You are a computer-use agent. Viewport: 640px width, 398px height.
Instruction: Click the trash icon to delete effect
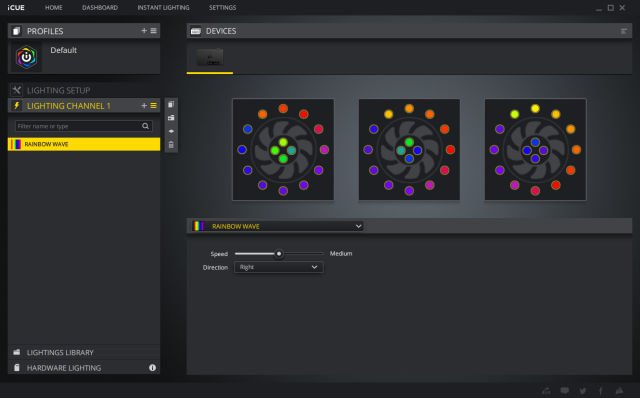coord(171,145)
